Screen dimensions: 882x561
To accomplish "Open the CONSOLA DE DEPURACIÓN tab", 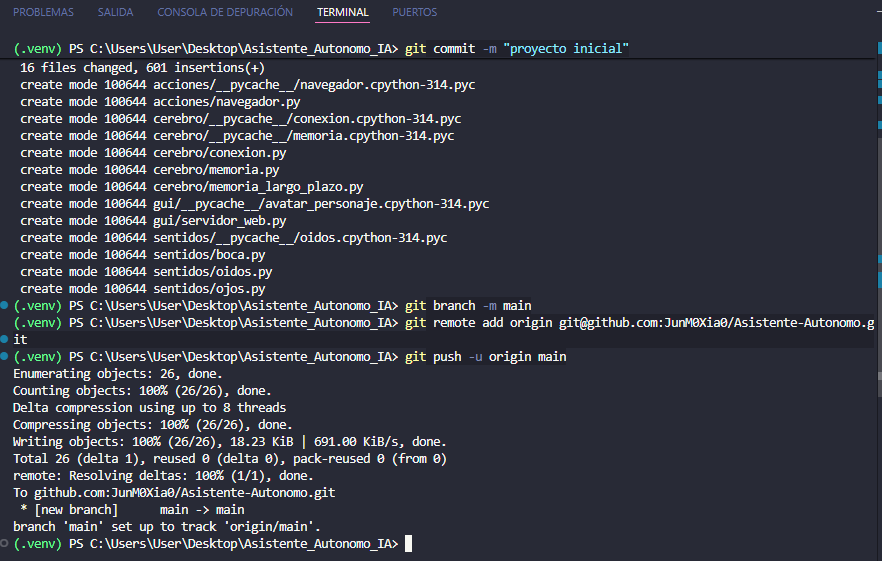I will coord(225,12).
